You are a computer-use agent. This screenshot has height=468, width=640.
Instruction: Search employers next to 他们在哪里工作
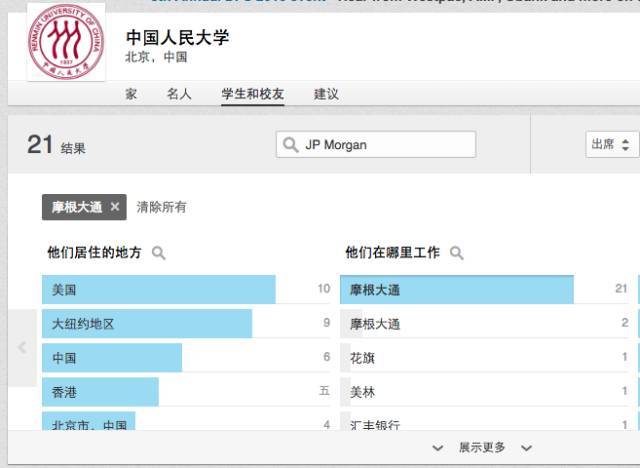pos(456,253)
